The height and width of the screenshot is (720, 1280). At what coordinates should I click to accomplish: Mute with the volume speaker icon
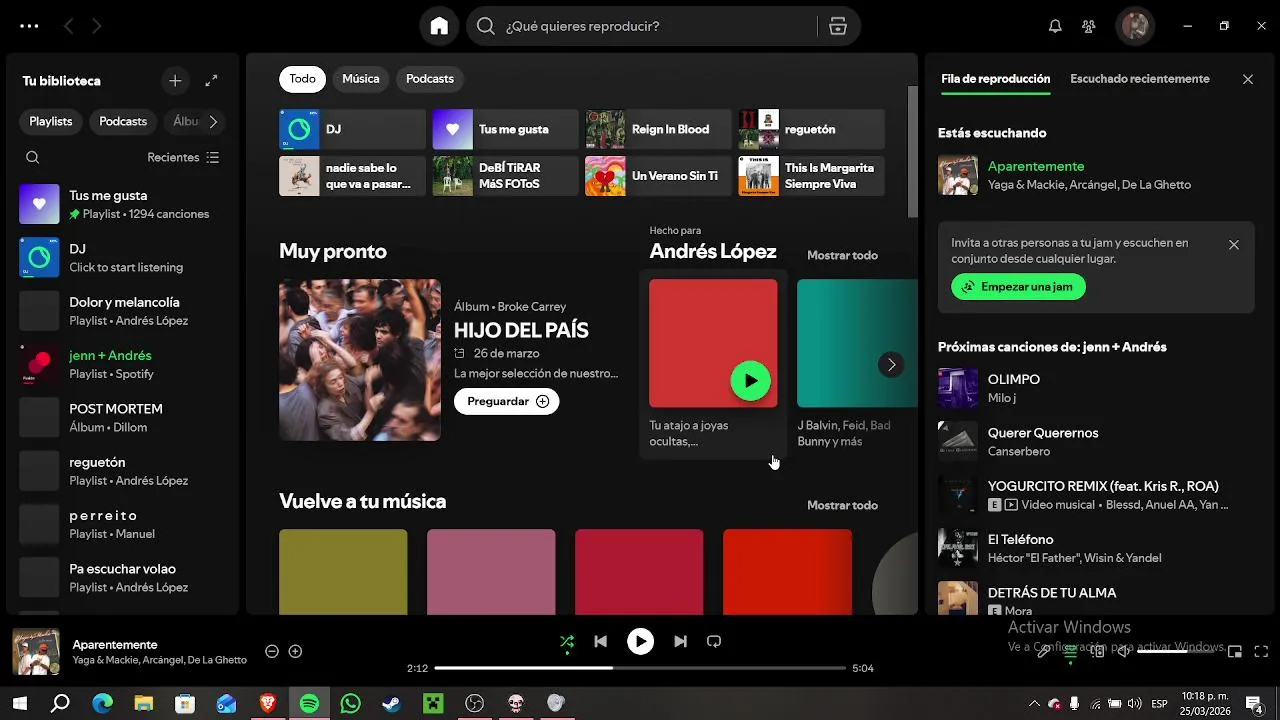point(1123,652)
